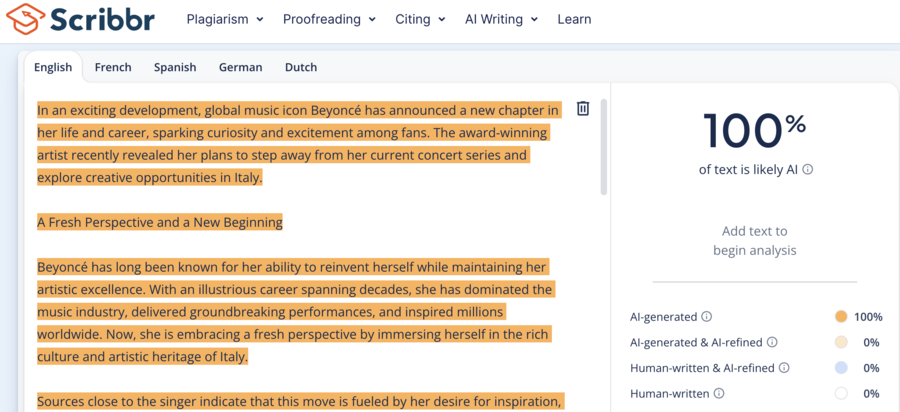
Task: Show info for AI-generated & AI-refined
Action: tap(772, 343)
